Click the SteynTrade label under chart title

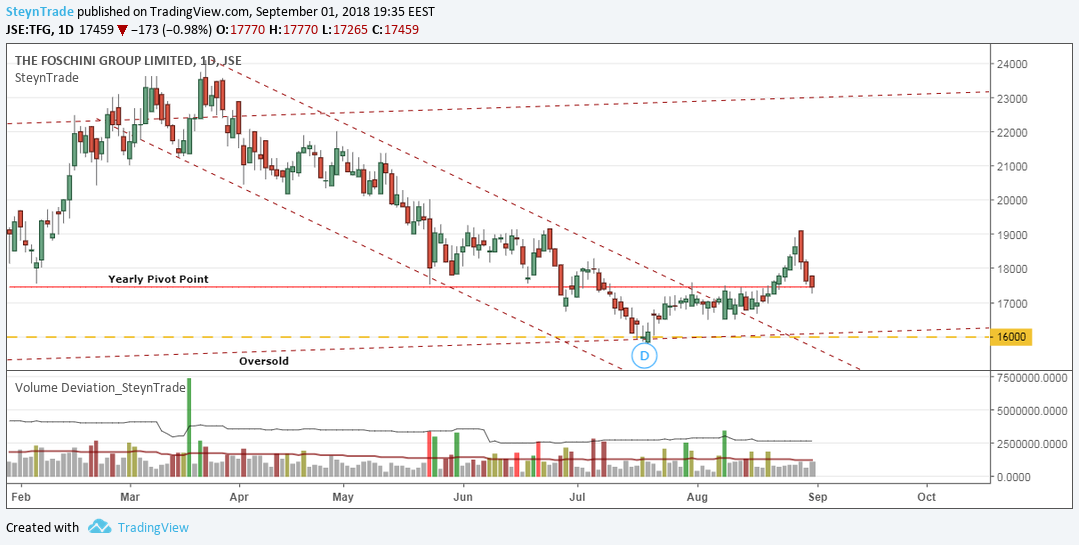(x=47, y=78)
